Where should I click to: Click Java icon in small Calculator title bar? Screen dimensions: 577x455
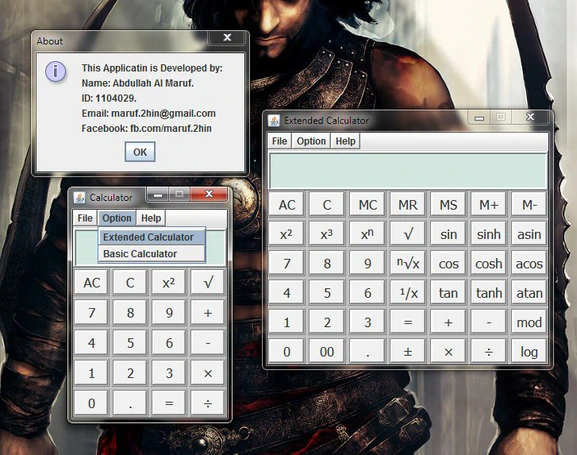[79, 197]
